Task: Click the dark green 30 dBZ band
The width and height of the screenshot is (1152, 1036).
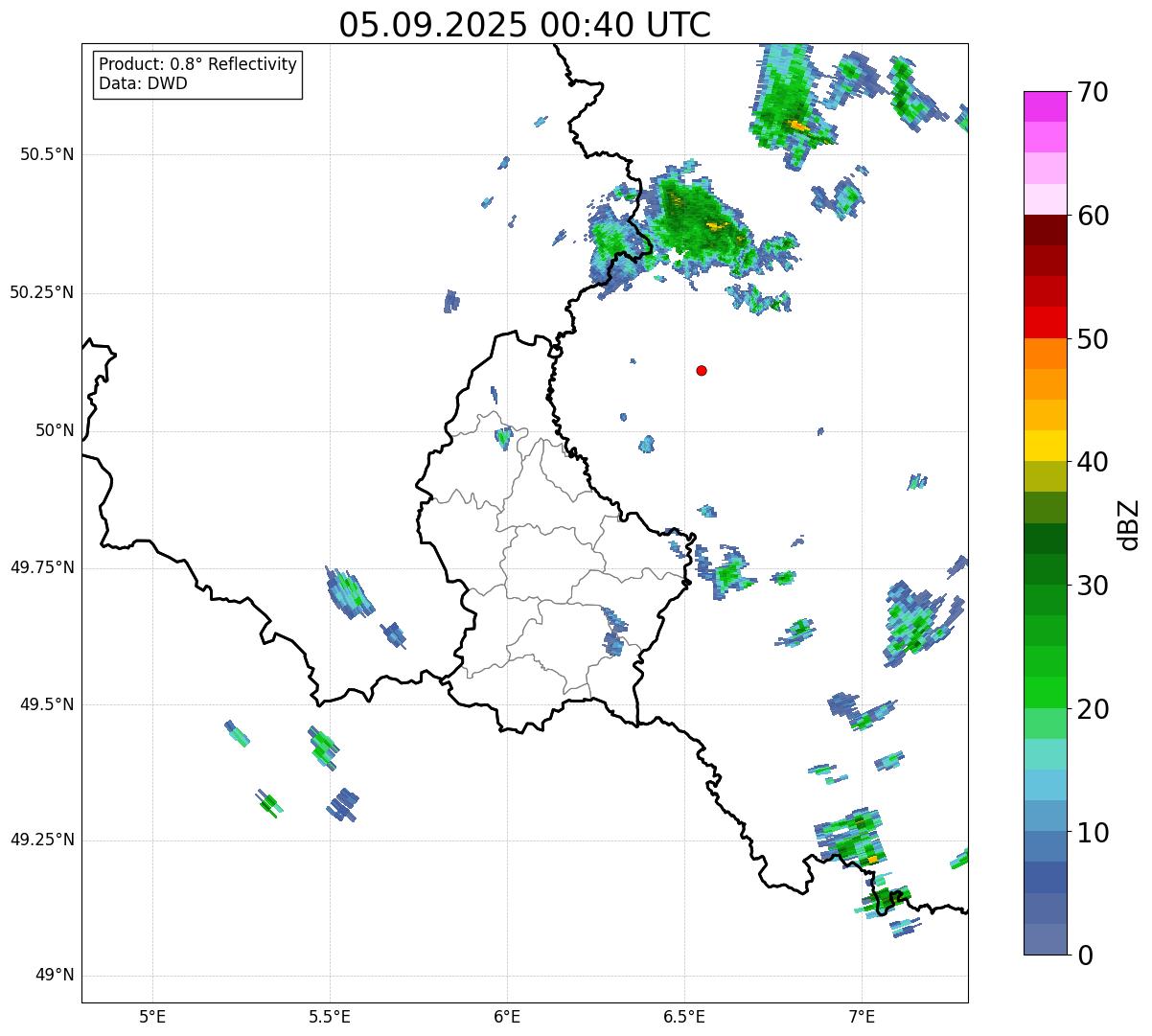Action: coord(1045,569)
